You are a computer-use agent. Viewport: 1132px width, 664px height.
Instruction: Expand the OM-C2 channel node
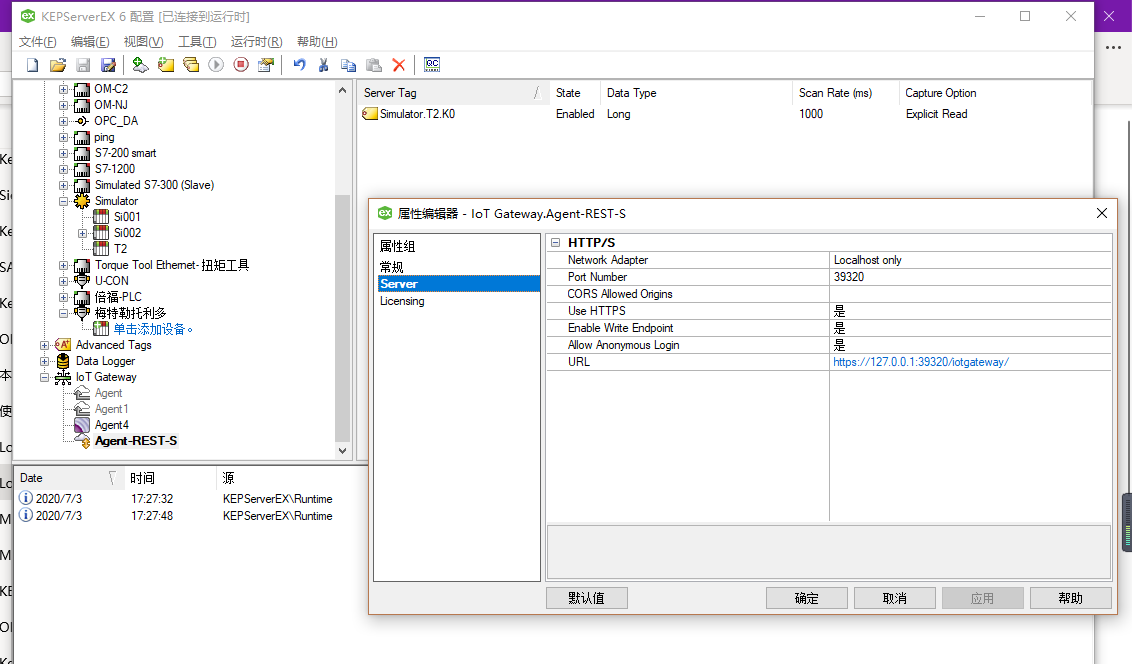point(64,89)
